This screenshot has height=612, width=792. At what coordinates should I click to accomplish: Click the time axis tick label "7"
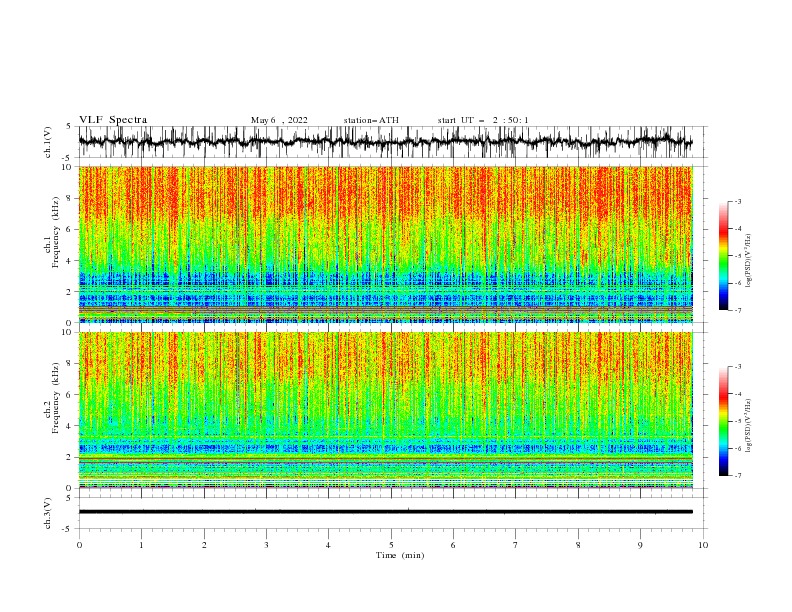[x=516, y=545]
